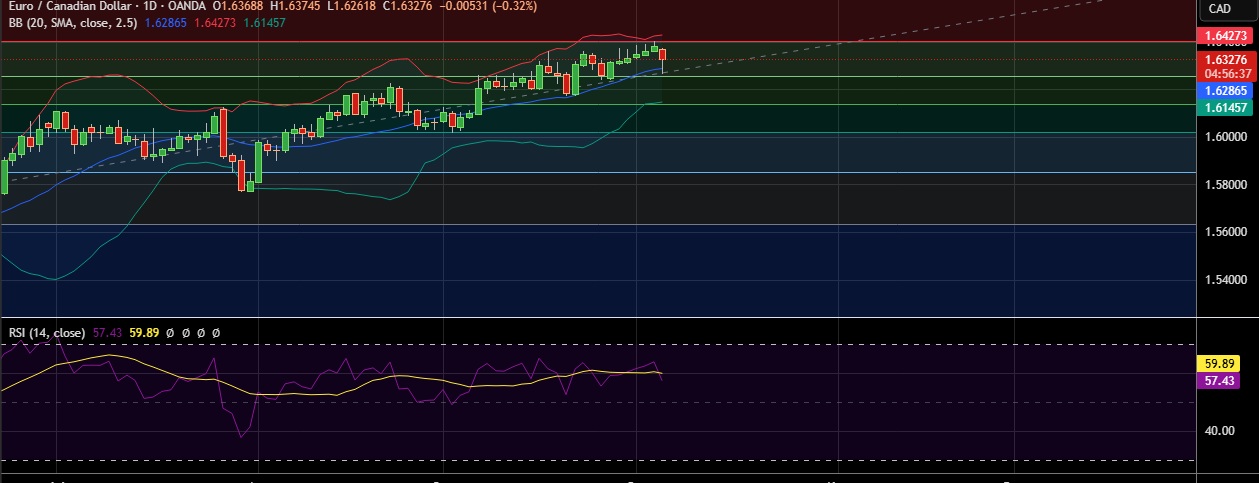Click the 1.60000 price axis level

[x=1224, y=137]
